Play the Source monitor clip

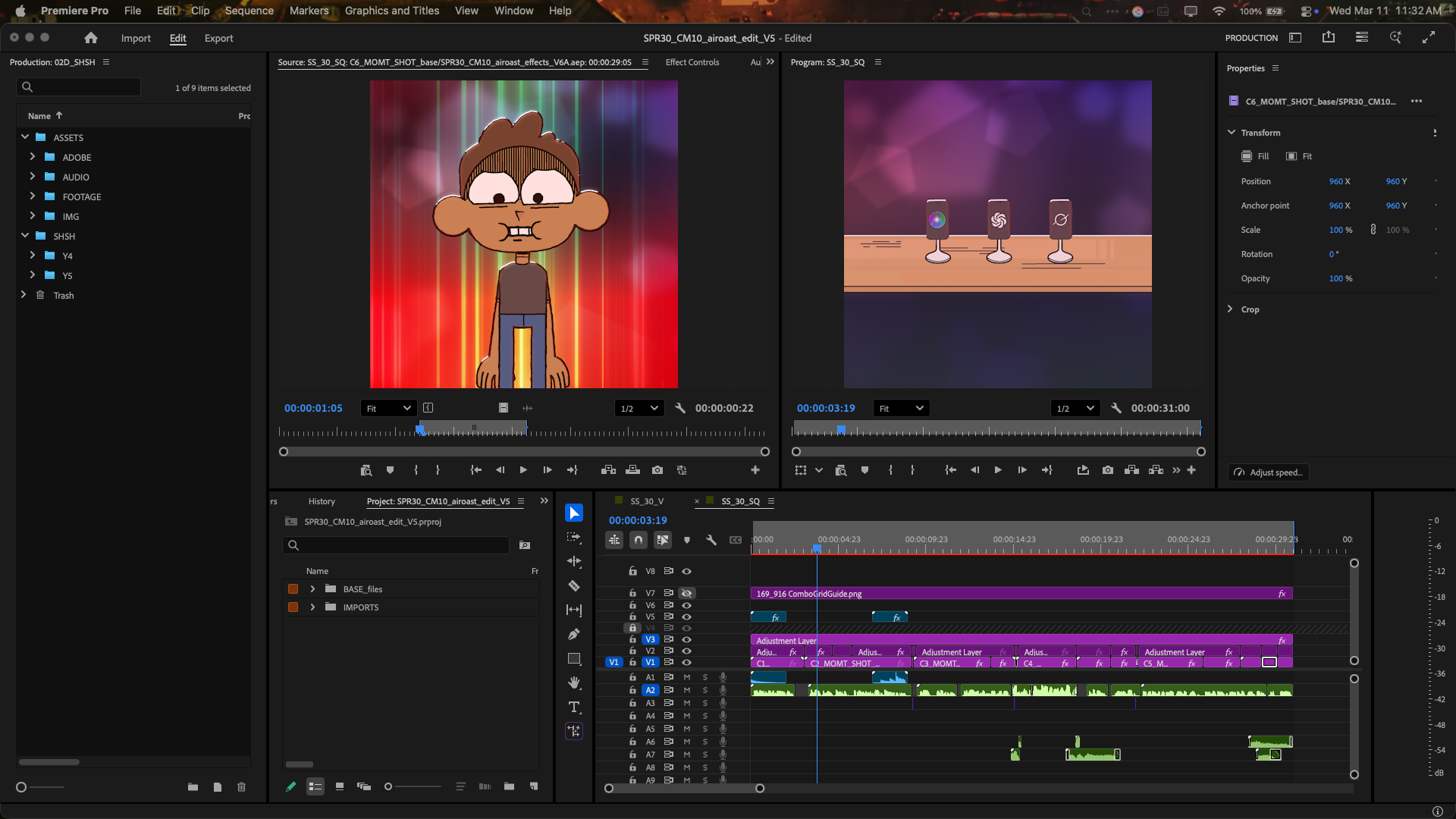523,470
